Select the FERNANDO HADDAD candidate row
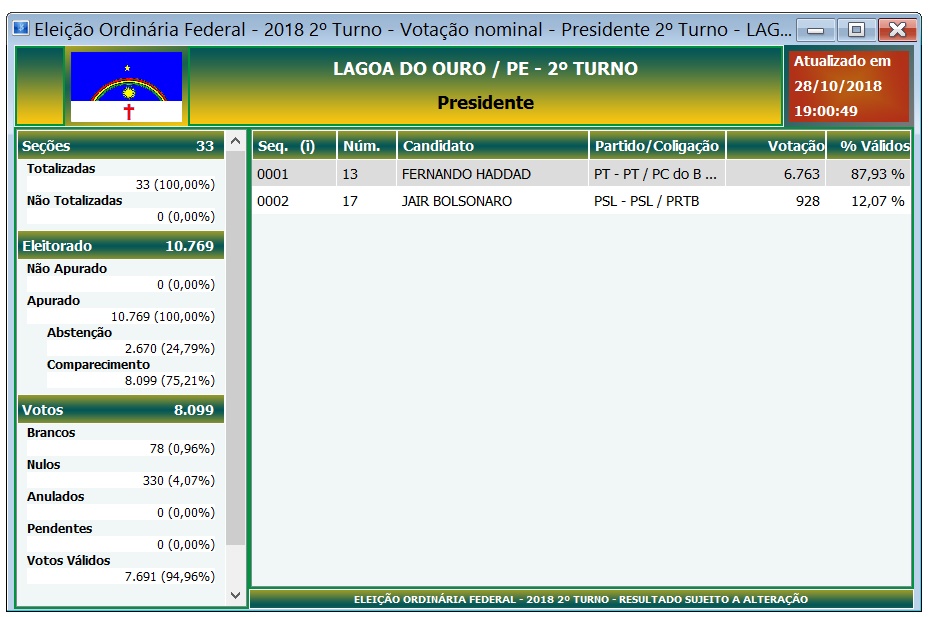Viewport: 929px width, 617px height. pos(581,174)
